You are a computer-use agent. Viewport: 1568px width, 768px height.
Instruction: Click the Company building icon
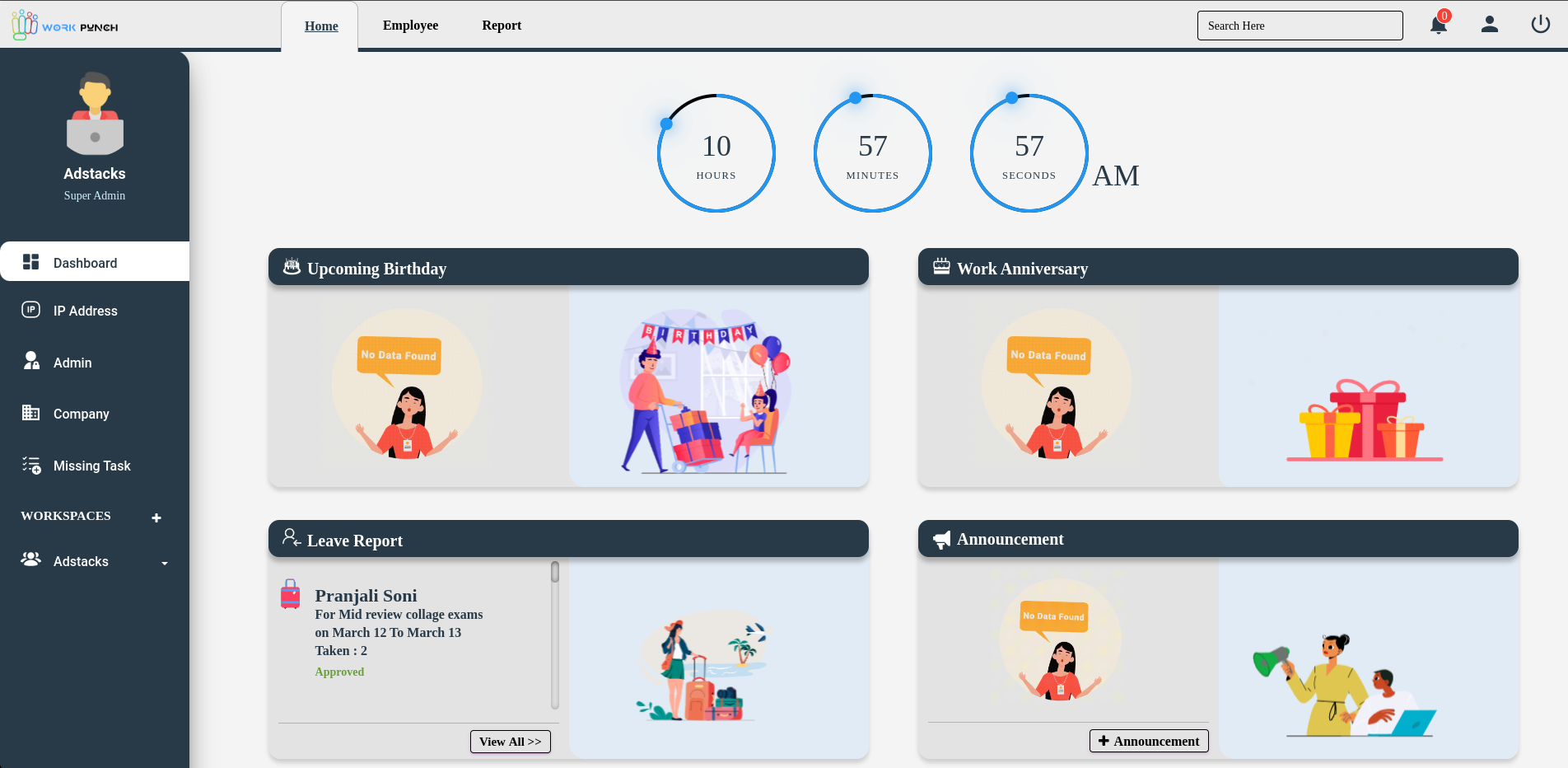[x=31, y=413]
